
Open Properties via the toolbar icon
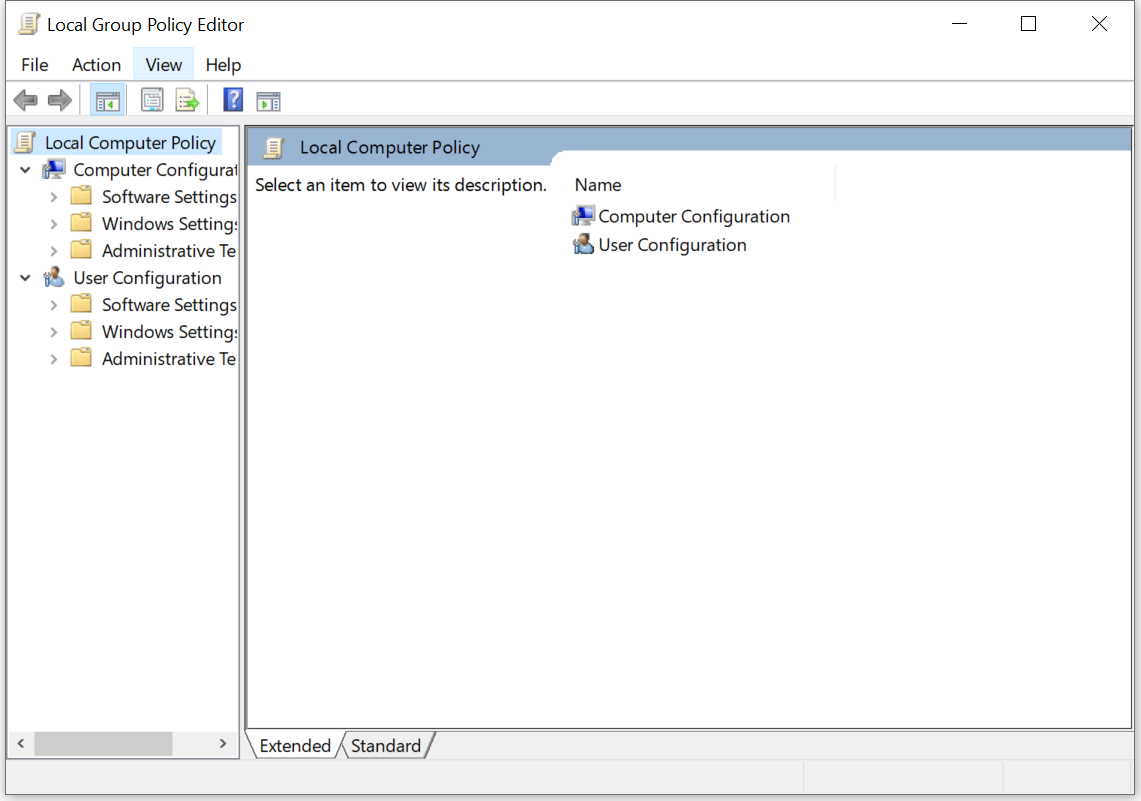(x=151, y=100)
